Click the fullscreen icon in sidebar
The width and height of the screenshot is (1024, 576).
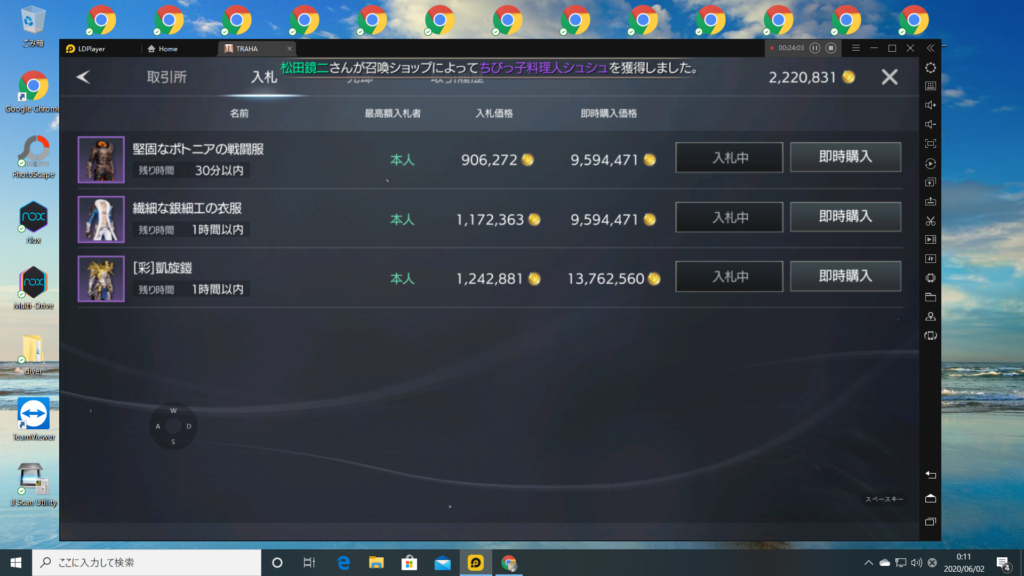[x=930, y=144]
